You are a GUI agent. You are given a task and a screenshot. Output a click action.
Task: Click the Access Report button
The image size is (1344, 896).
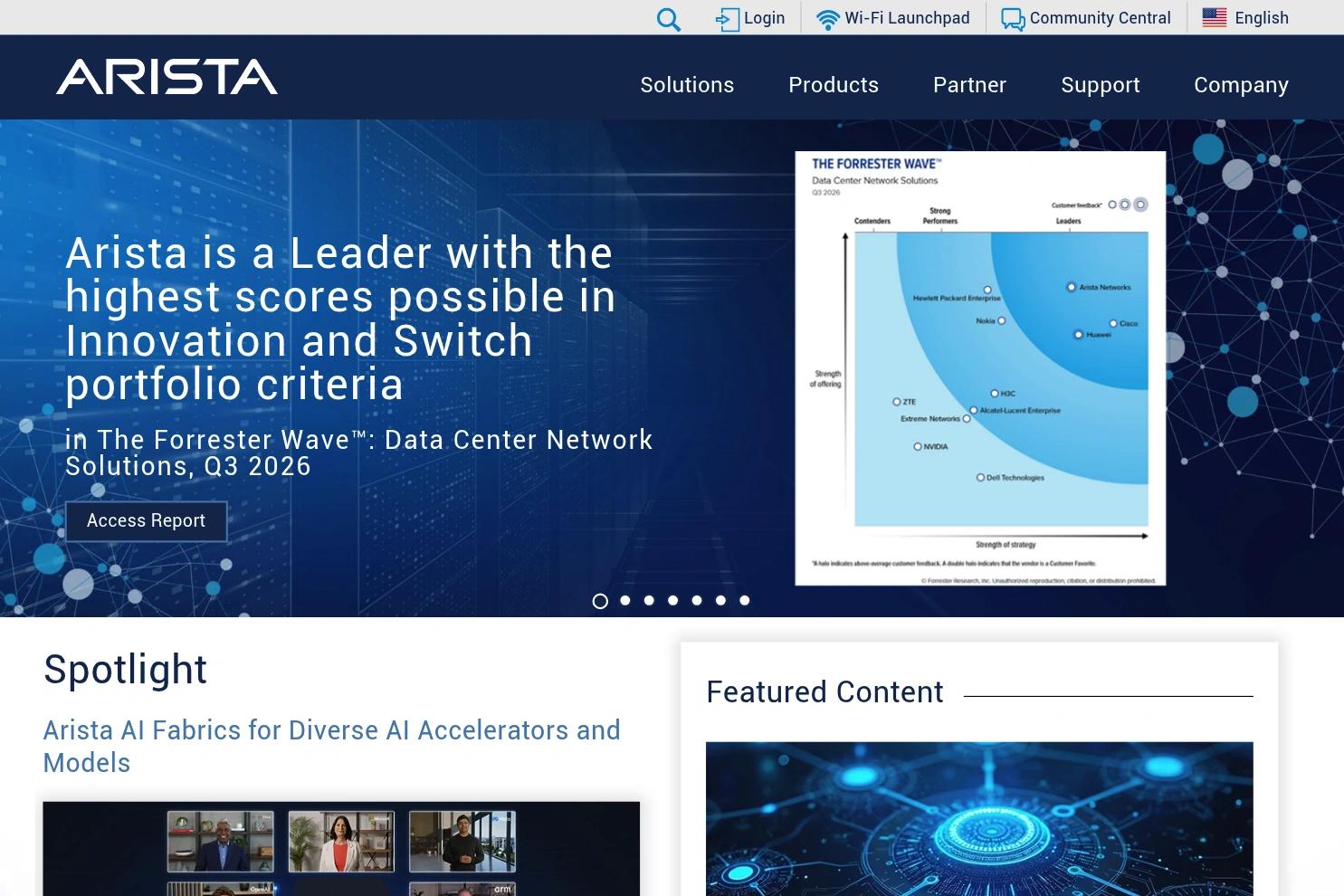click(147, 521)
